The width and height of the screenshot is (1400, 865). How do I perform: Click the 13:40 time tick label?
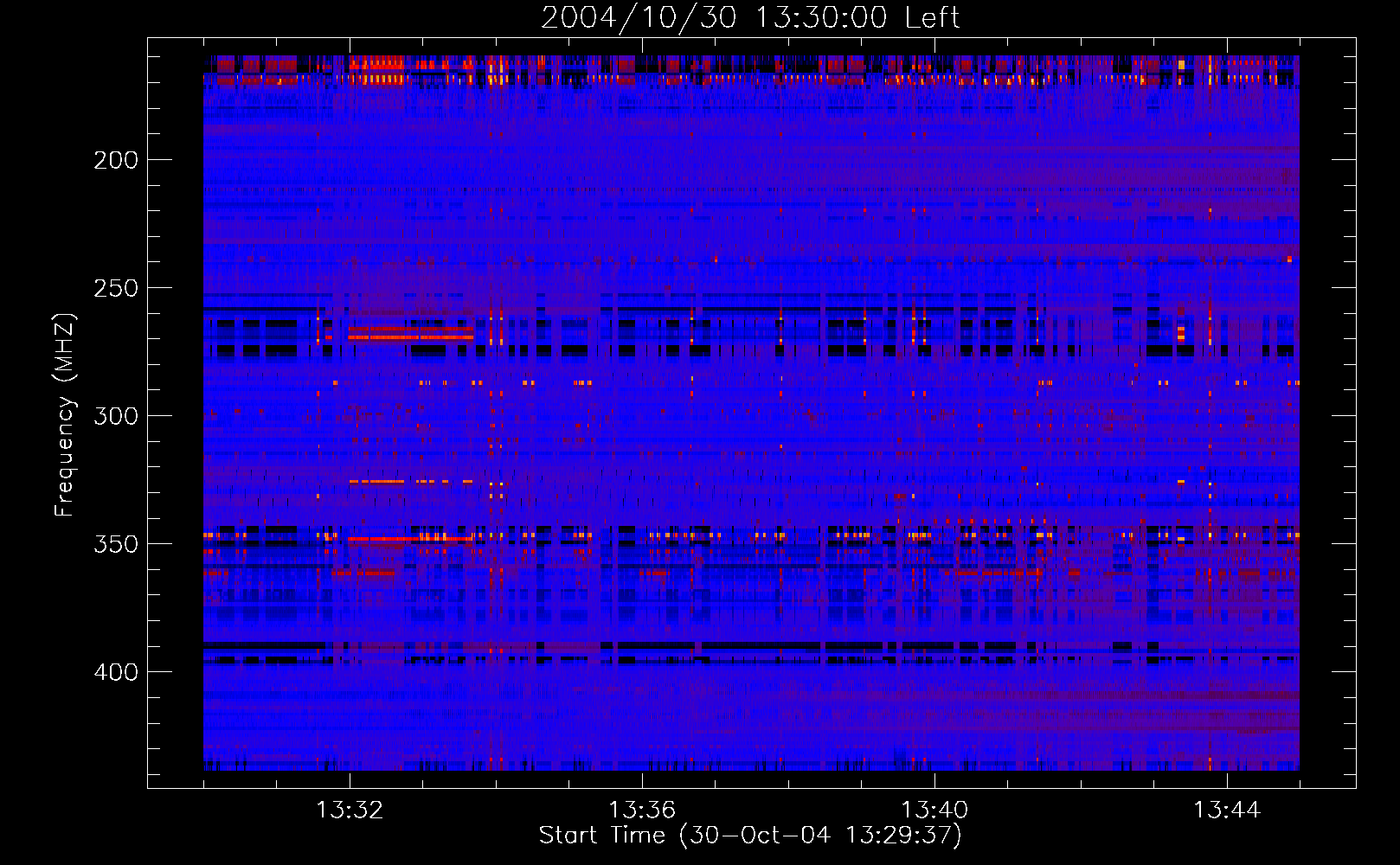point(934,811)
